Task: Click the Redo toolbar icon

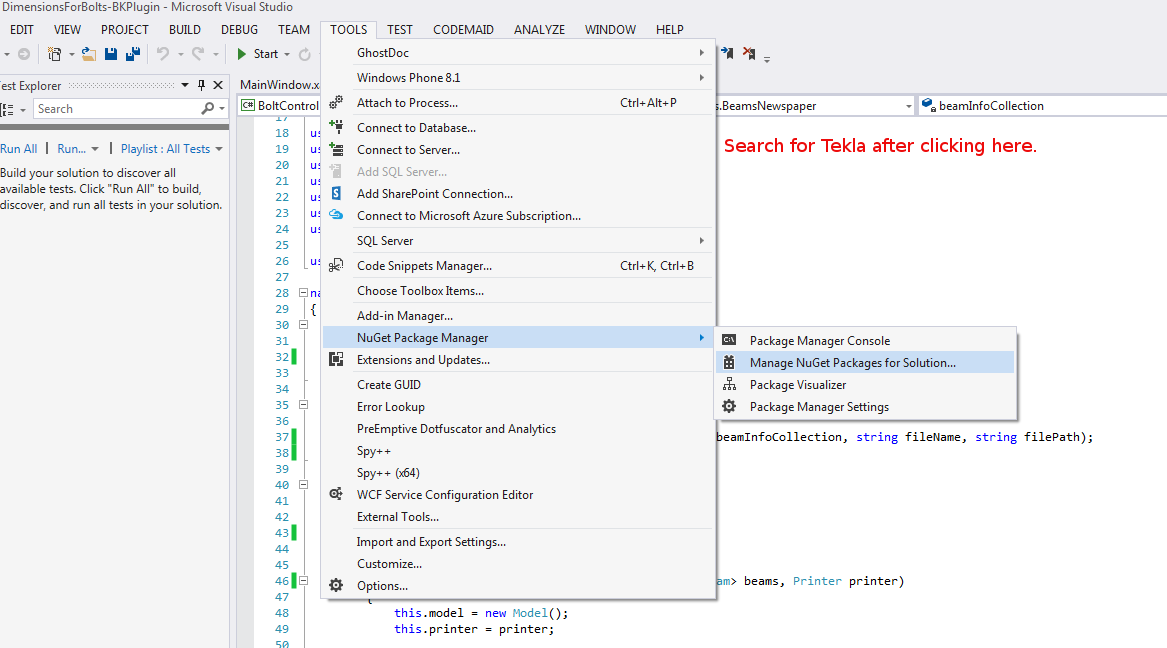Action: pyautogui.click(x=197, y=54)
